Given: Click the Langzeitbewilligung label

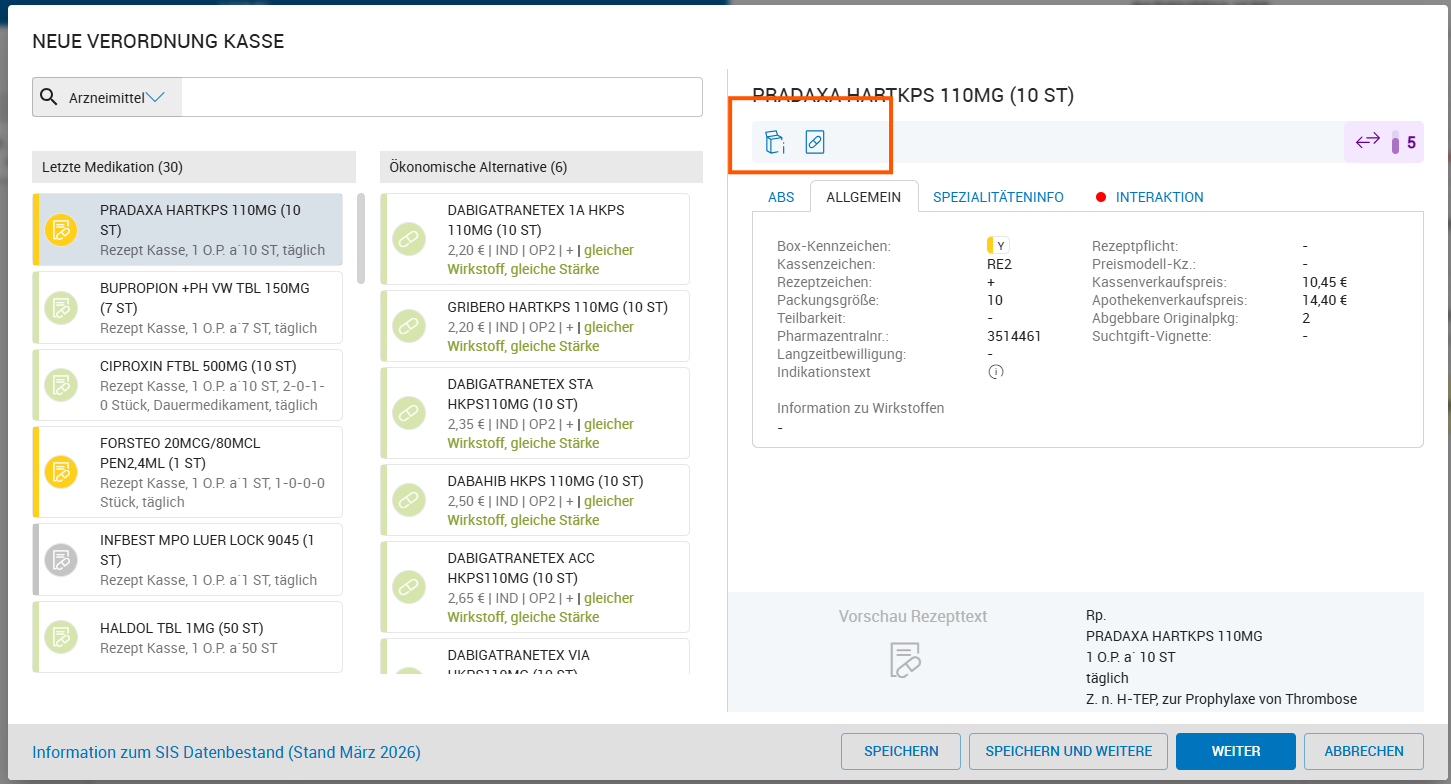Looking at the screenshot, I should (x=842, y=354).
